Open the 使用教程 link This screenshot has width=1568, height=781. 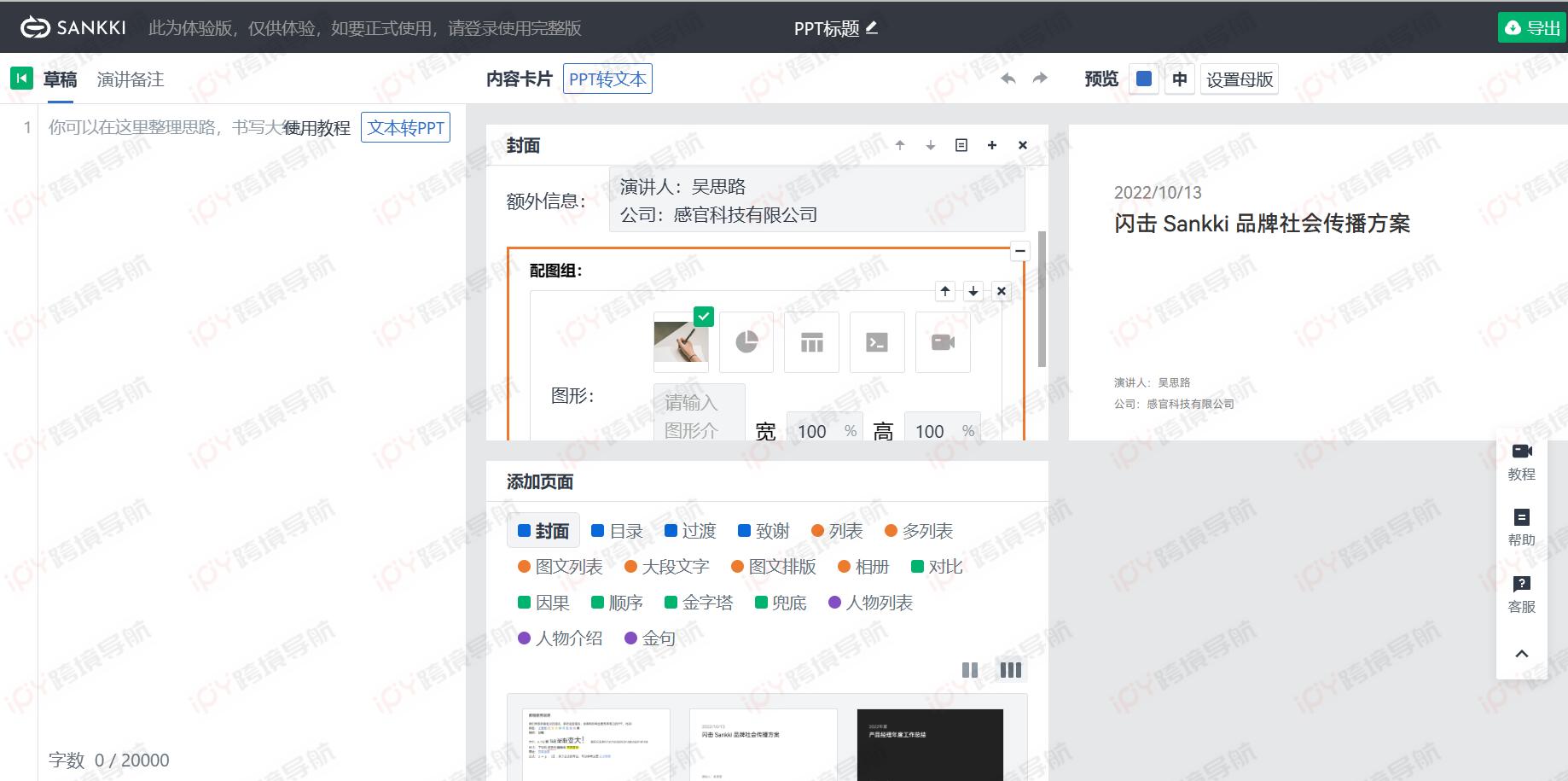[x=317, y=127]
